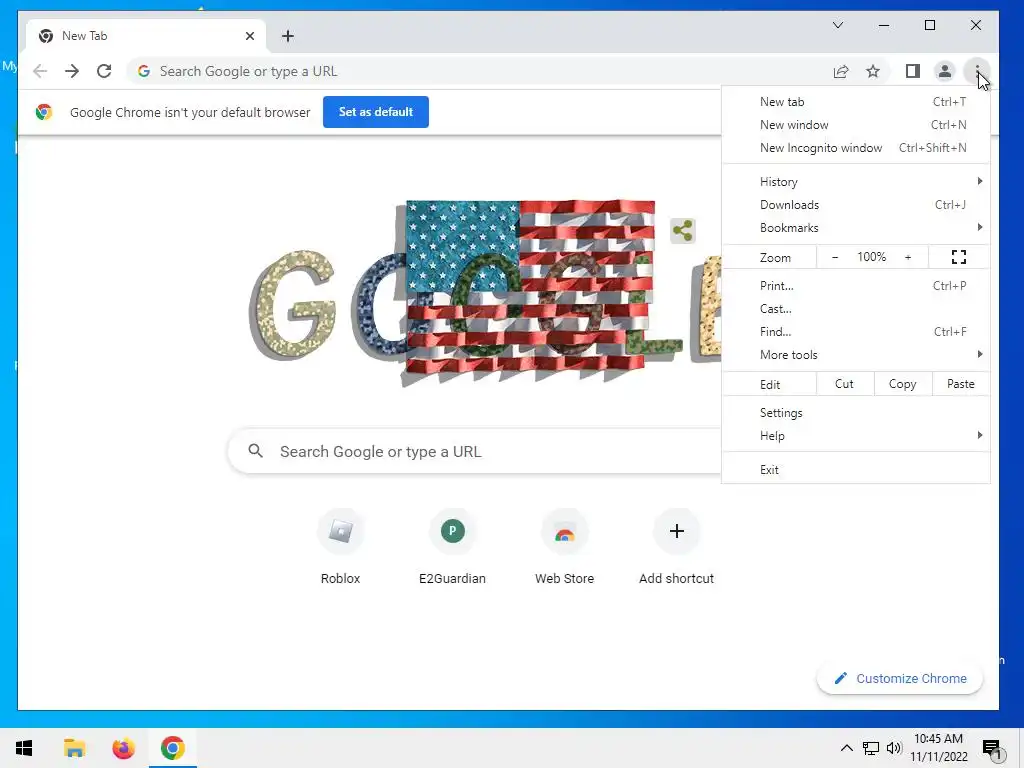Launch Firefox from the taskbar
Image resolution: width=1024 pixels, height=768 pixels.
(x=123, y=748)
